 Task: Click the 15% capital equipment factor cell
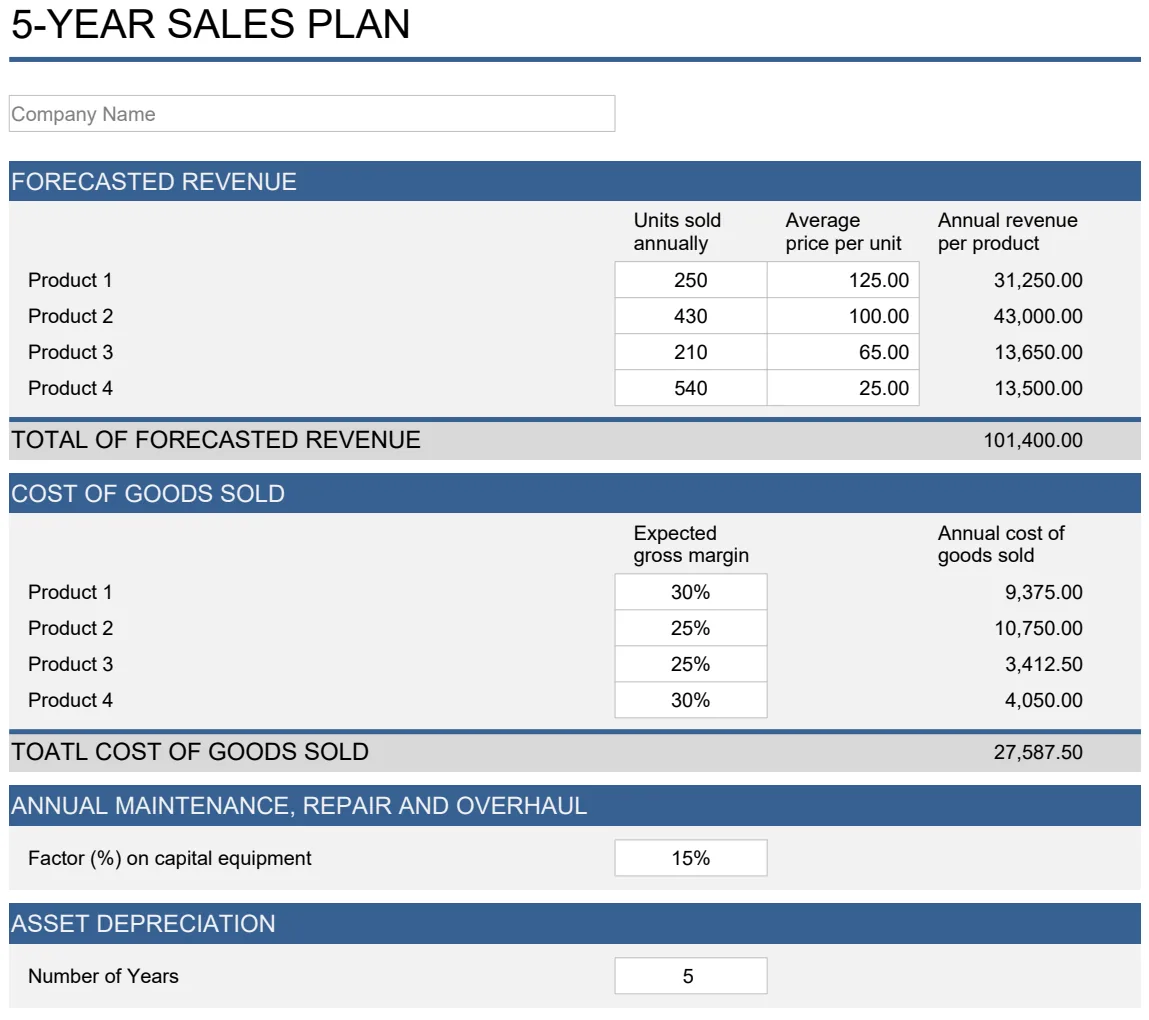(x=690, y=858)
